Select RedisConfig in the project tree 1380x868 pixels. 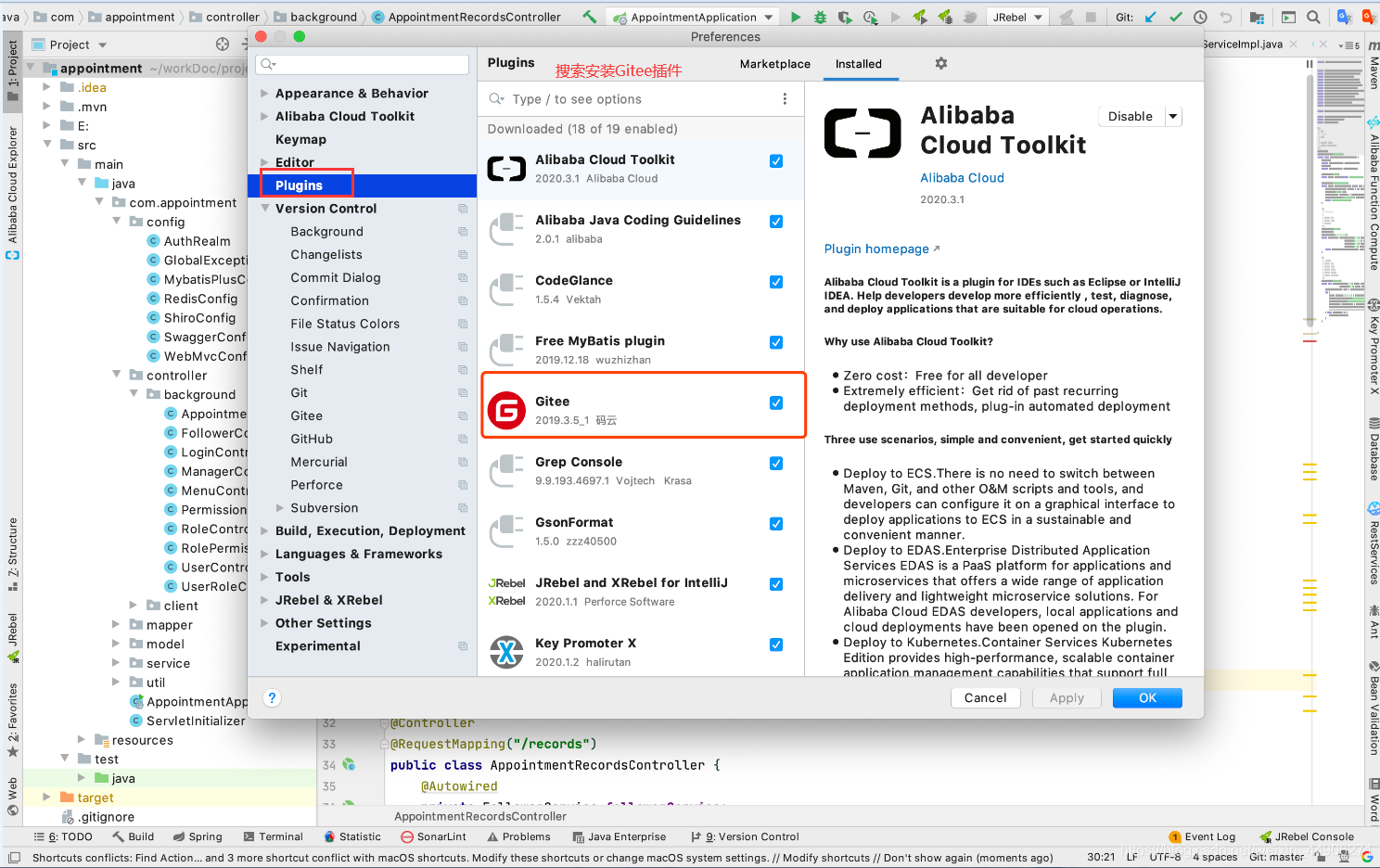(x=200, y=299)
